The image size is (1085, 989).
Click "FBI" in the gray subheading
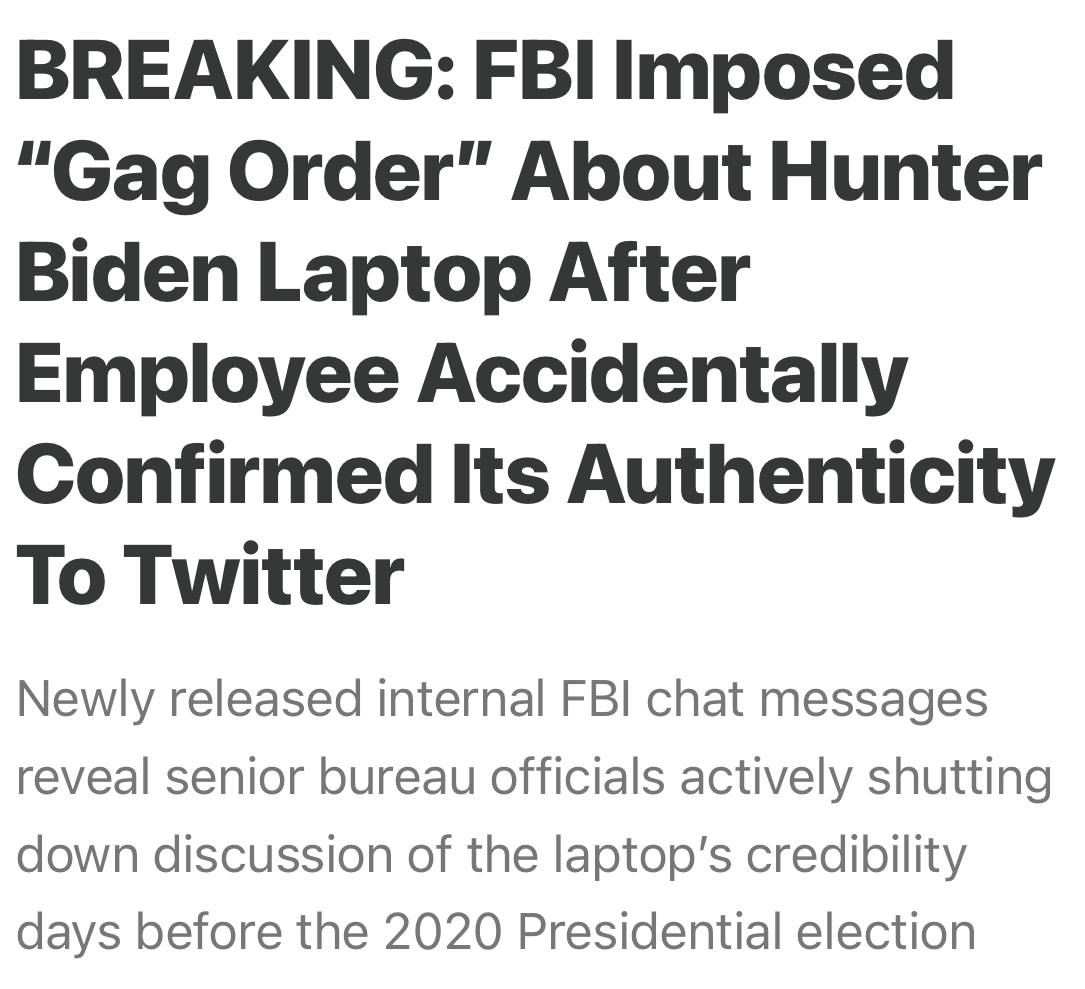click(x=594, y=699)
